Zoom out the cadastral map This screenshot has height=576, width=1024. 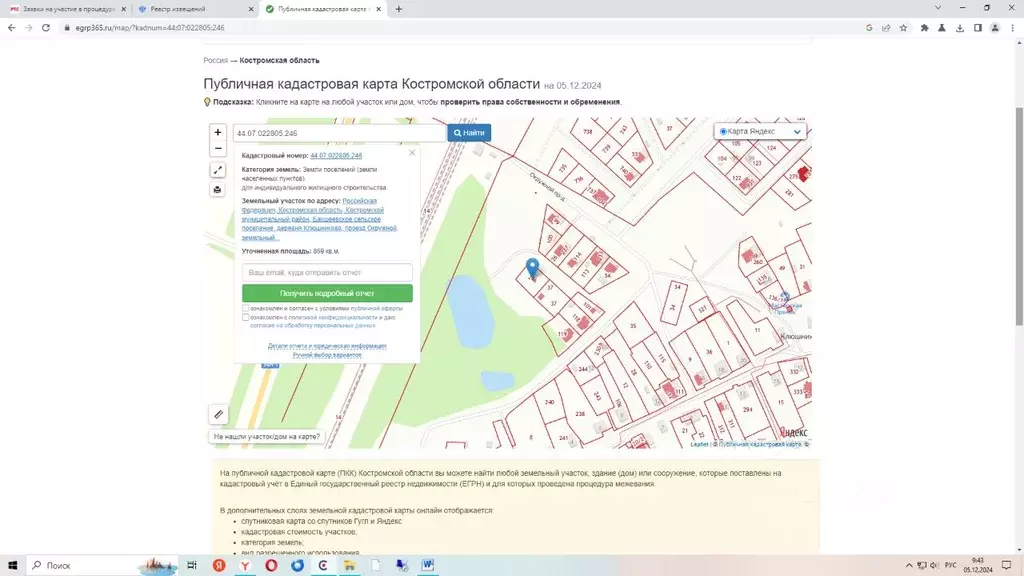[217, 148]
